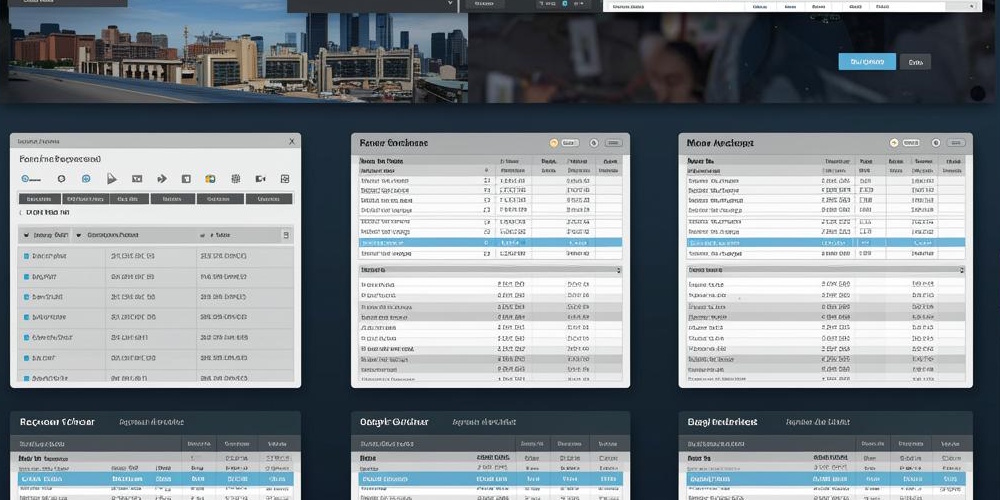Screen dimensions: 1000x500
Task: Click the play arrow icon in left panel toolbar
Action: [x=111, y=179]
